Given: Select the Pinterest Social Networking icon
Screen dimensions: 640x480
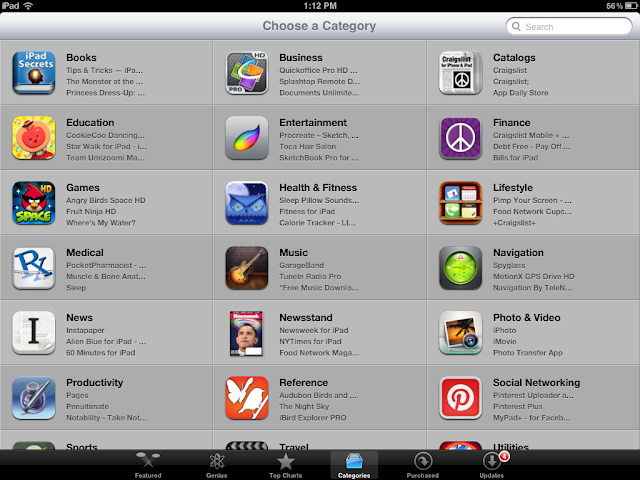Looking at the screenshot, I should 460,398.
